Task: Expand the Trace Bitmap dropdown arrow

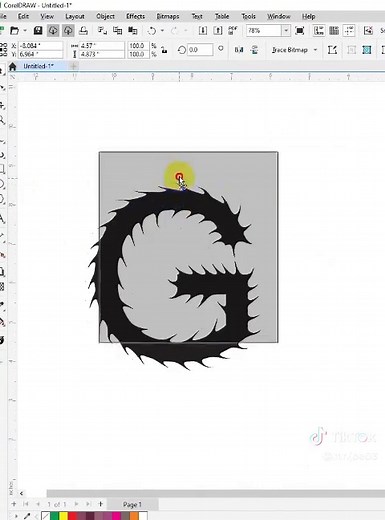Action: pyautogui.click(x=315, y=50)
